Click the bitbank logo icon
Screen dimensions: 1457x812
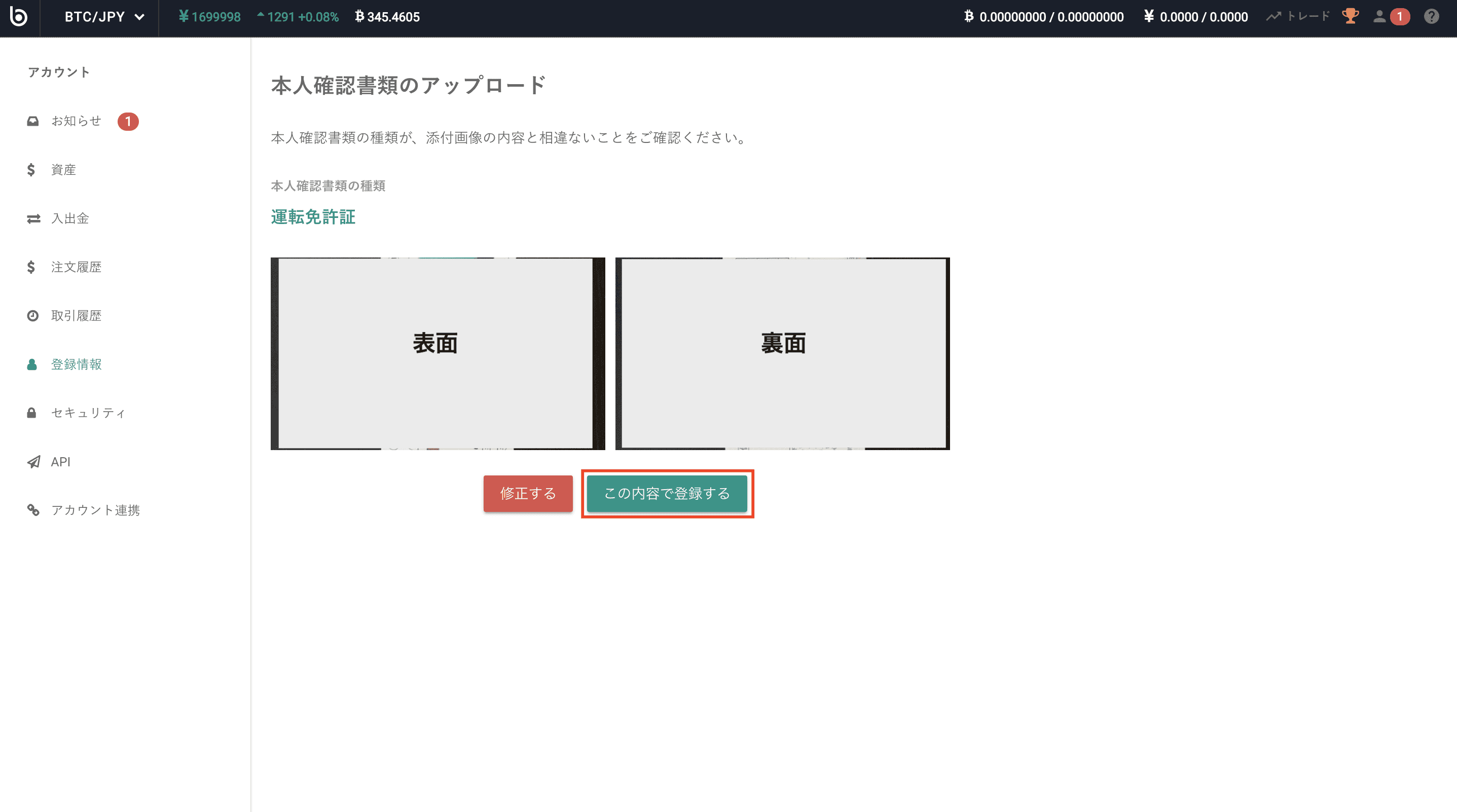point(19,17)
